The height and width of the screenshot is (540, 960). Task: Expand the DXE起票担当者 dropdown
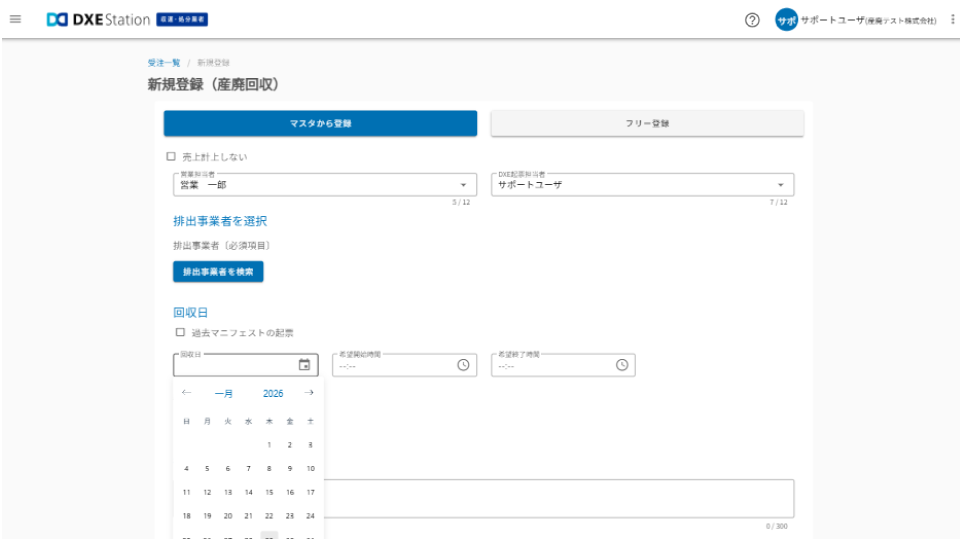(x=780, y=185)
